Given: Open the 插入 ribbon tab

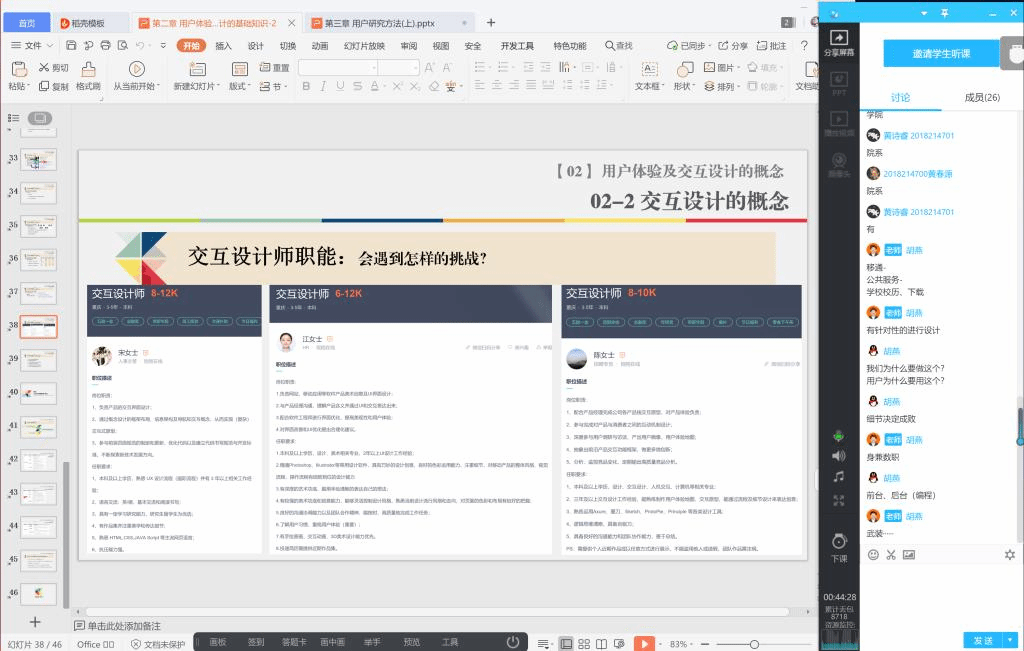Looking at the screenshot, I should (x=223, y=45).
